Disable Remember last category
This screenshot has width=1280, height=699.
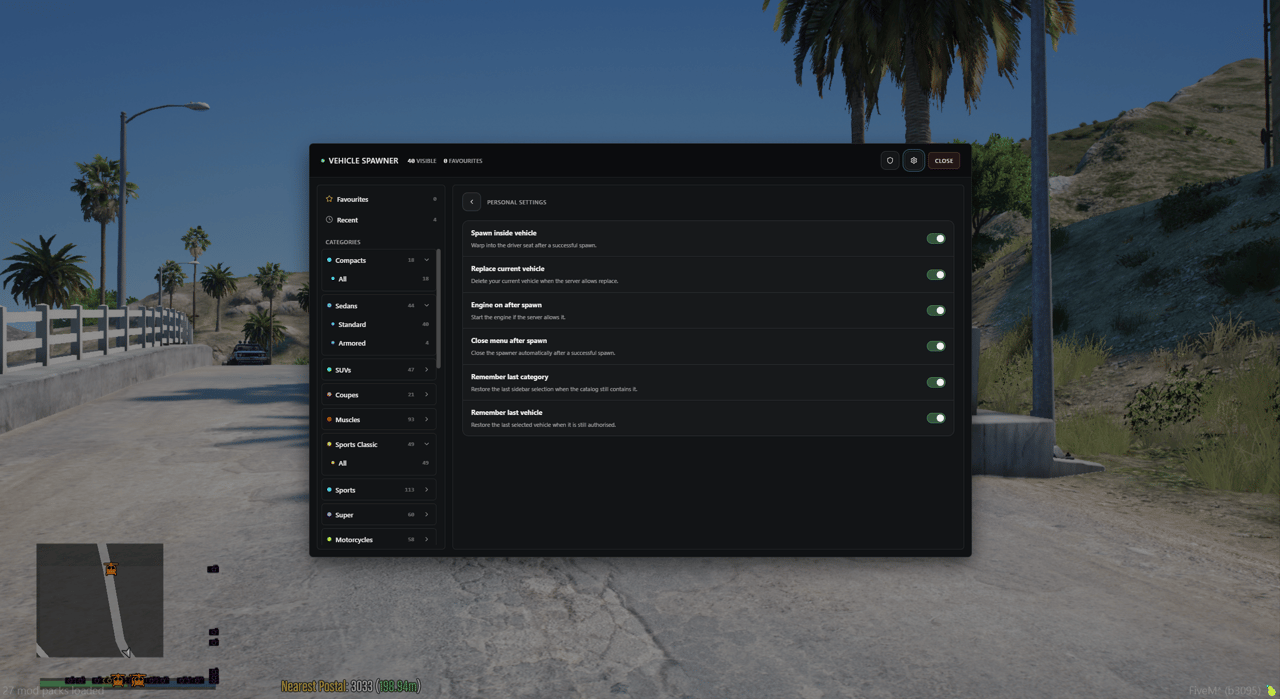(x=936, y=382)
